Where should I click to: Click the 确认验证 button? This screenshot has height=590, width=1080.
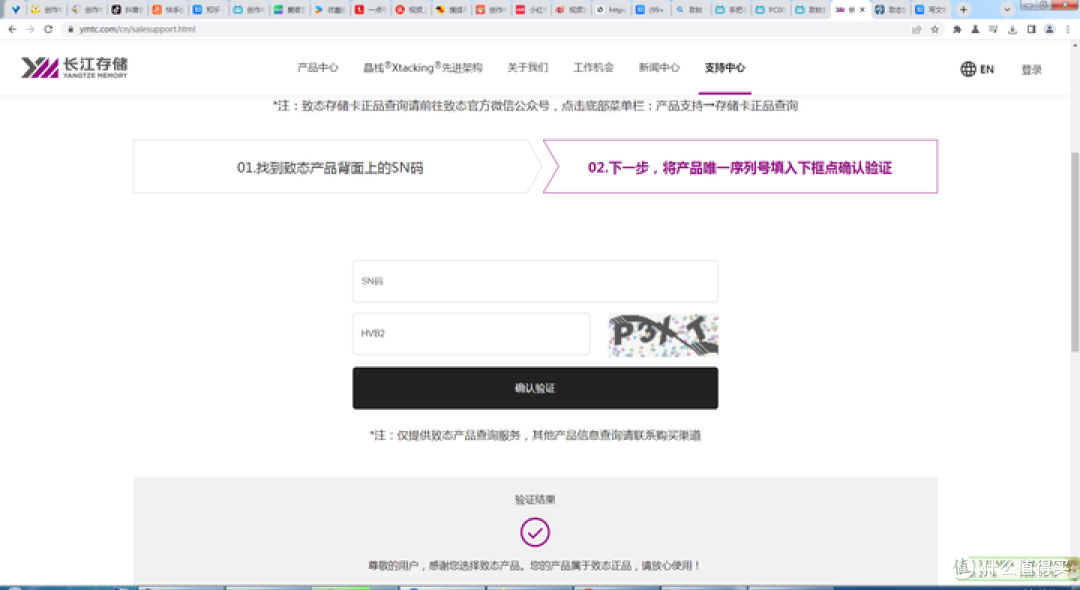click(535, 388)
